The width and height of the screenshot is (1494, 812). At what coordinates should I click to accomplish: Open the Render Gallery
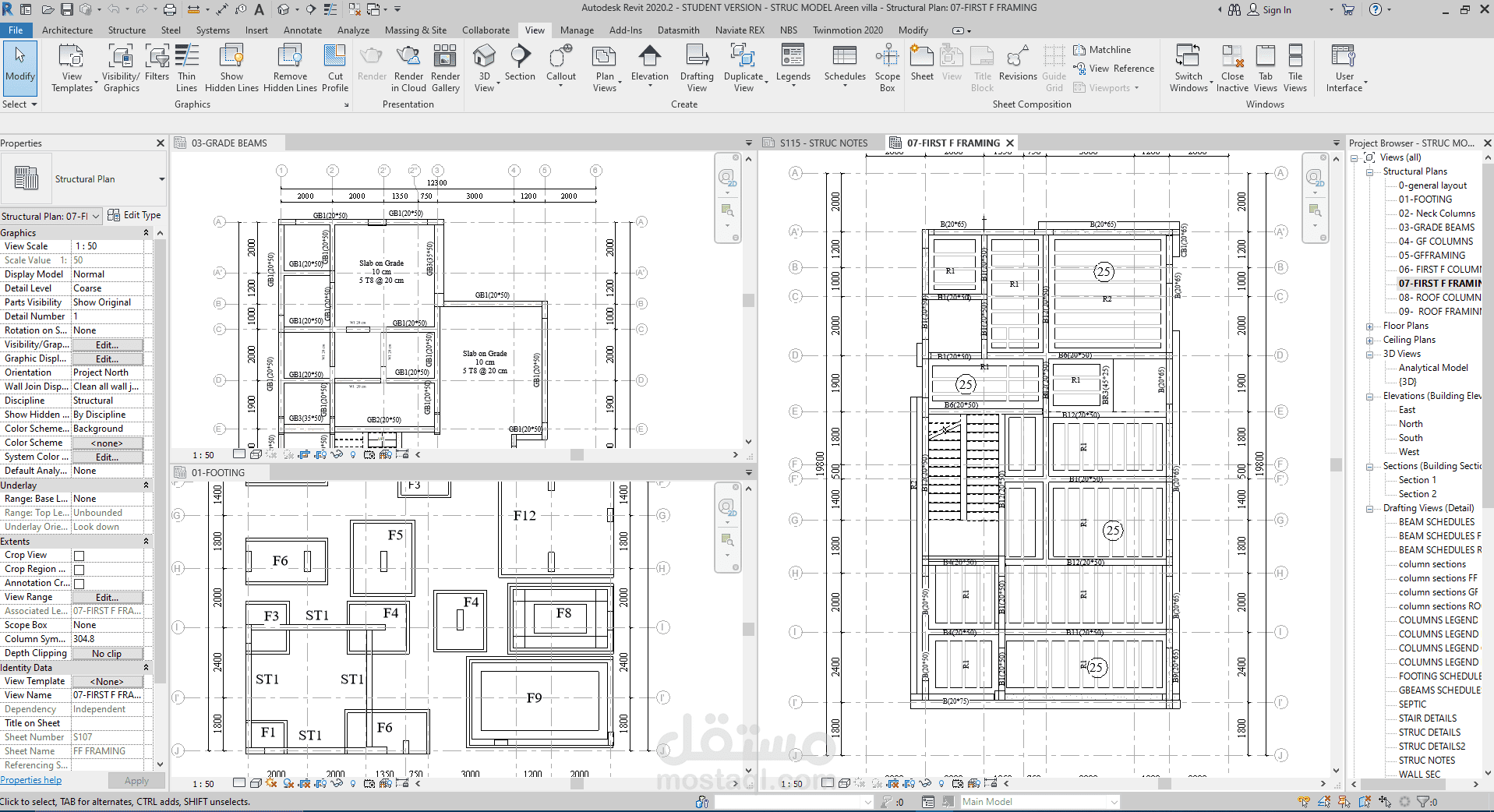[445, 68]
